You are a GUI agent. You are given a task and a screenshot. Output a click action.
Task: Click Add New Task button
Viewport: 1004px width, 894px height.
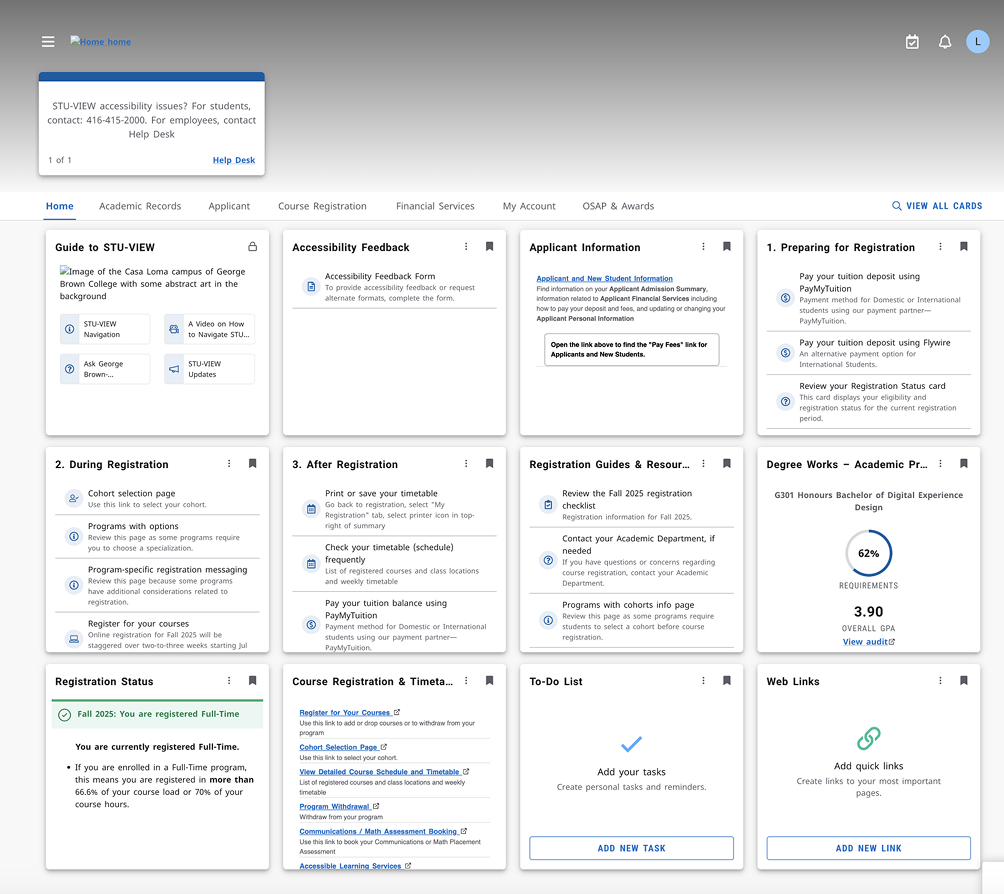point(631,848)
